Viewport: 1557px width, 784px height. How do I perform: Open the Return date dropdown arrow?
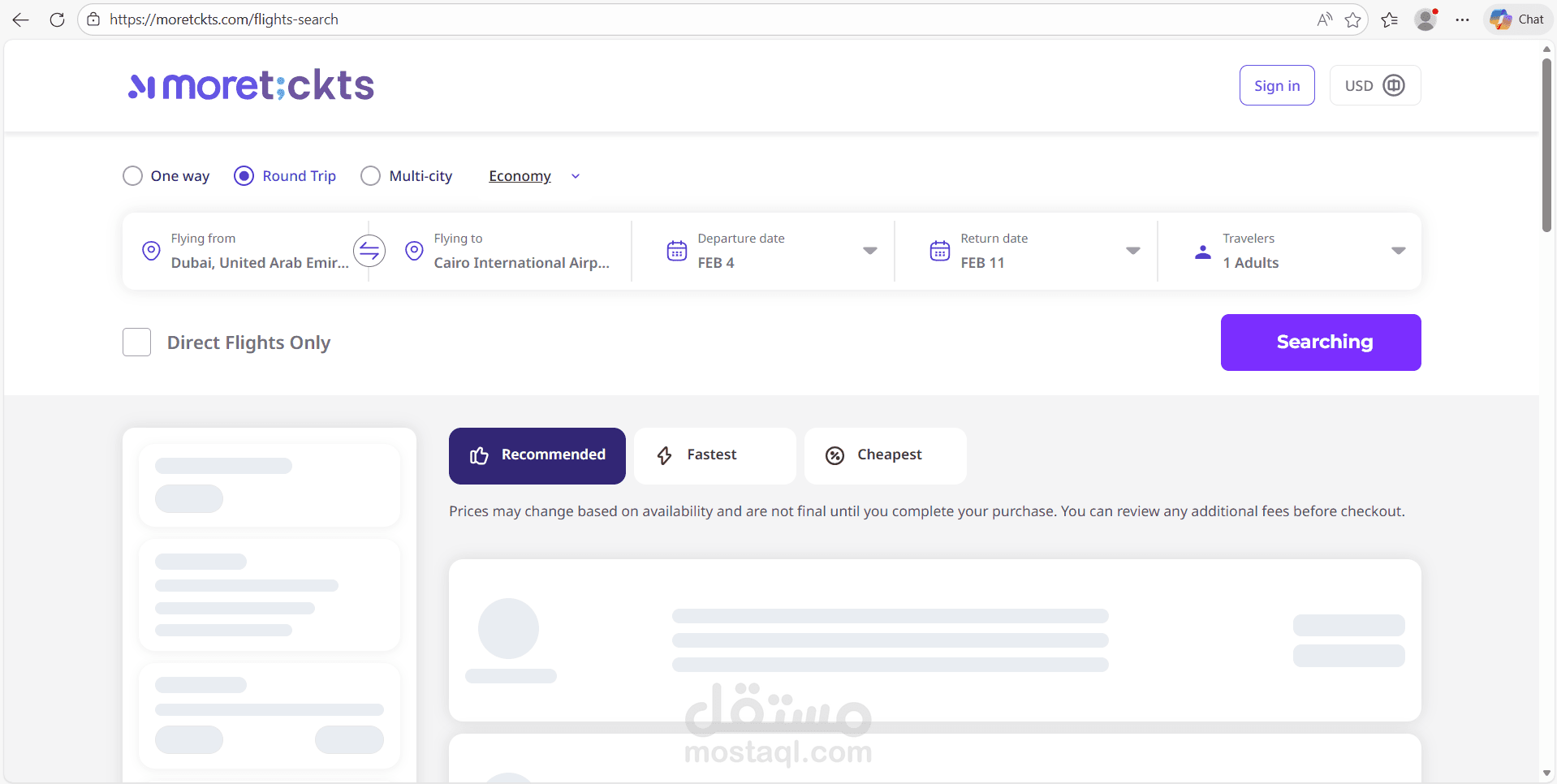pos(1132,251)
